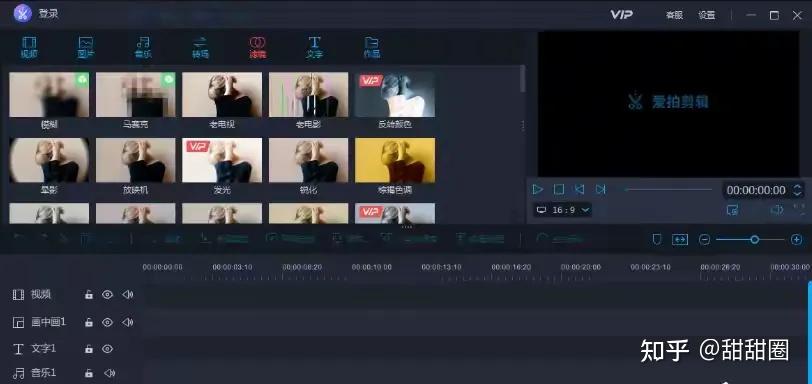
Task: Lock the 画中画1 track
Action: pyautogui.click(x=89, y=322)
